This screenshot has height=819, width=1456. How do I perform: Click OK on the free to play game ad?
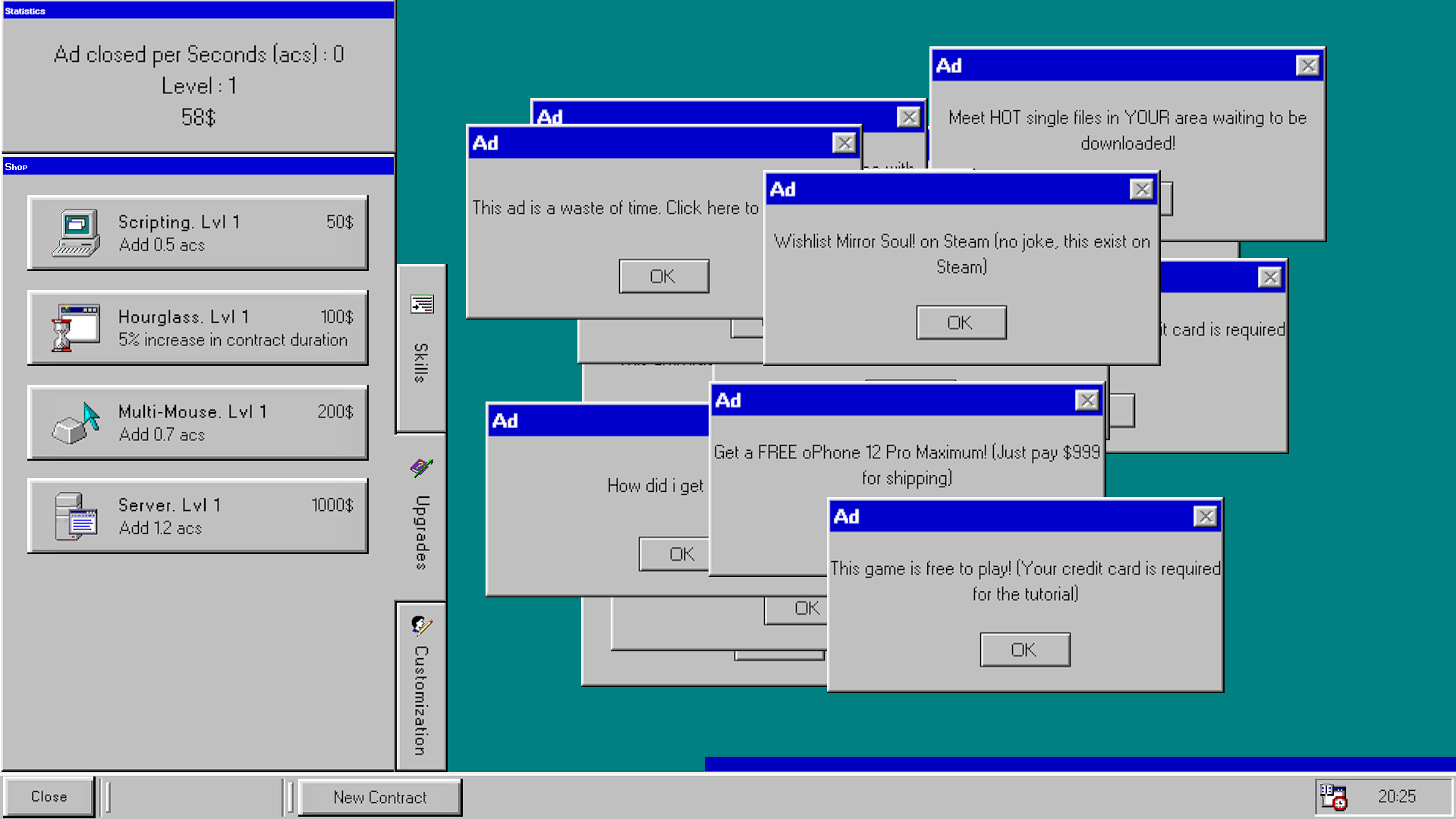(x=1024, y=649)
